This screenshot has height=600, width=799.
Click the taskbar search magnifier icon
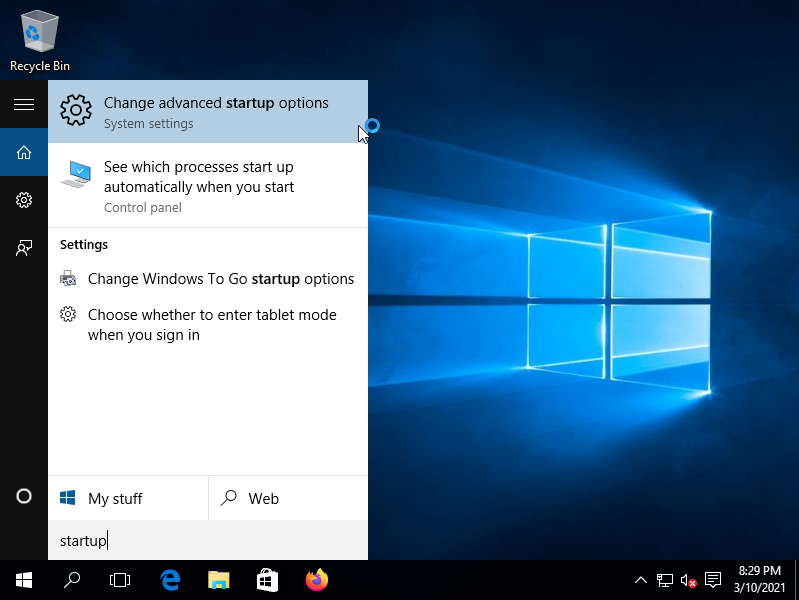pyautogui.click(x=72, y=579)
